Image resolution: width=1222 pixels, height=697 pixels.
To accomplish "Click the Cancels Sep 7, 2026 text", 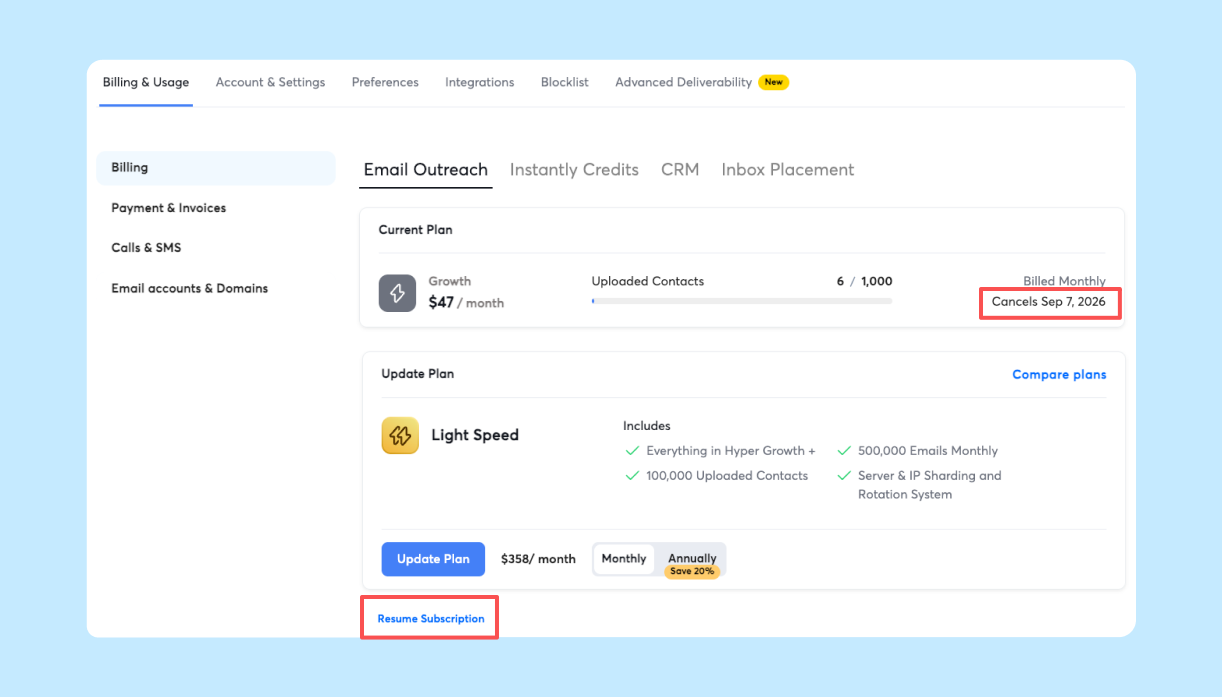I will tap(1049, 302).
